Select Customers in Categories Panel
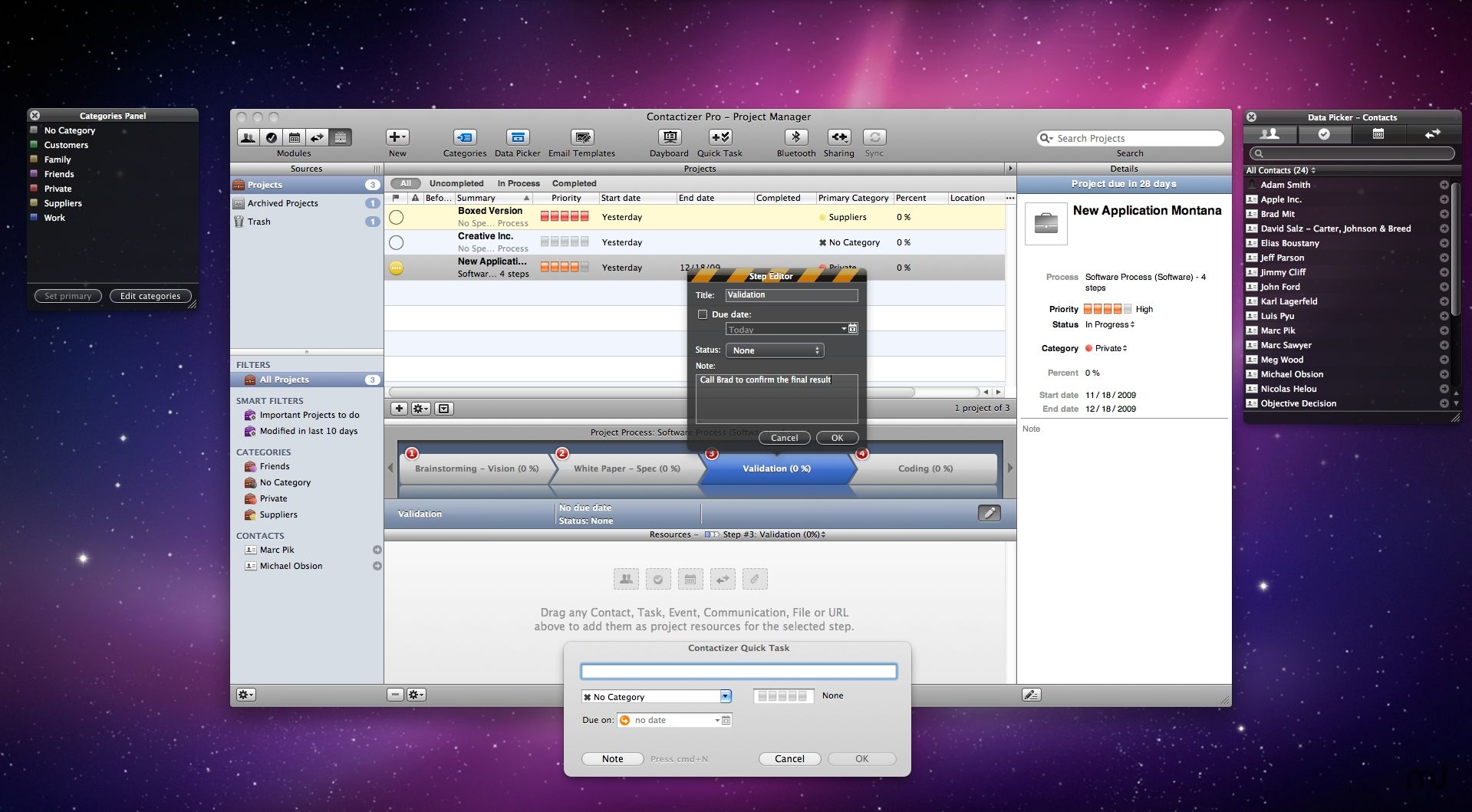The height and width of the screenshot is (812, 1472). (x=66, y=145)
